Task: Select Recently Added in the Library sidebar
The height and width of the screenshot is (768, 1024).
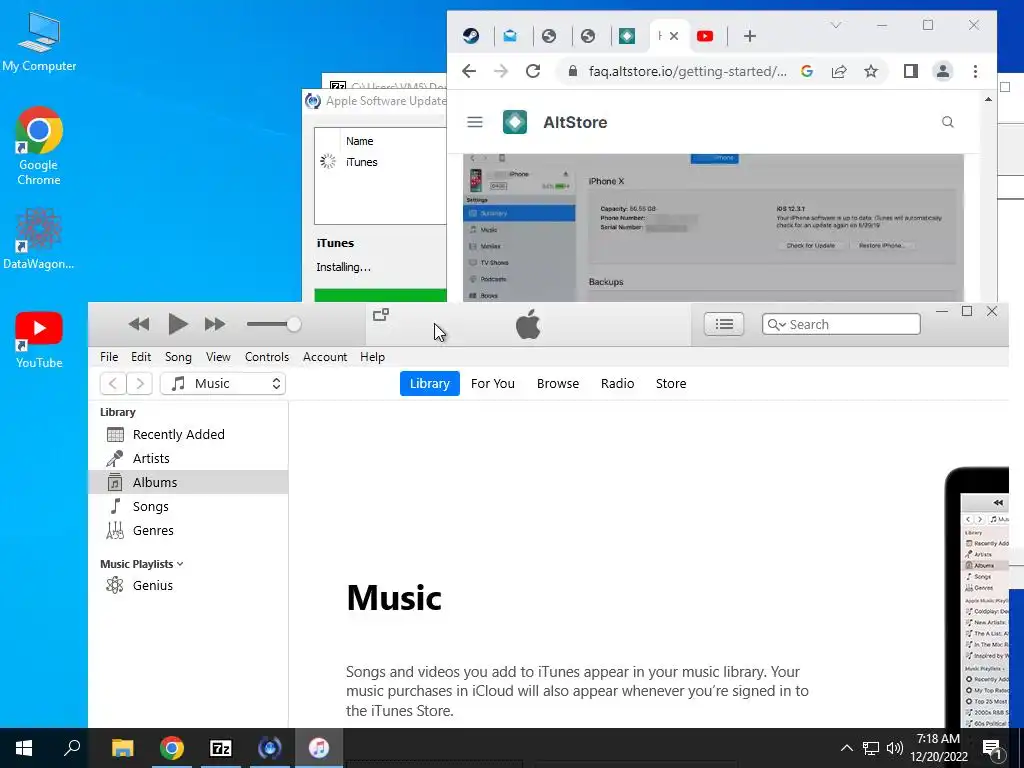Action: pos(188,434)
